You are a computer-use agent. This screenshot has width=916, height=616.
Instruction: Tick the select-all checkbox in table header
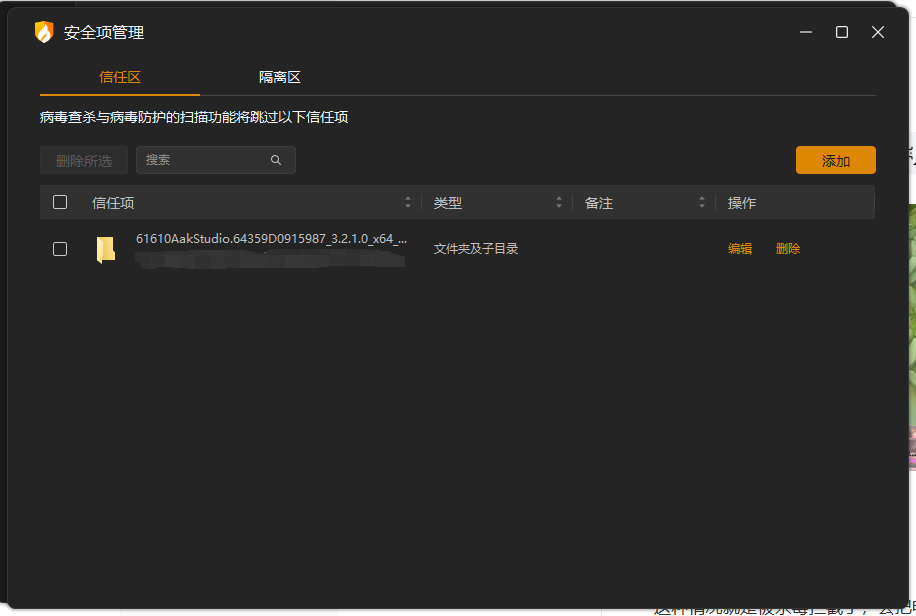60,202
